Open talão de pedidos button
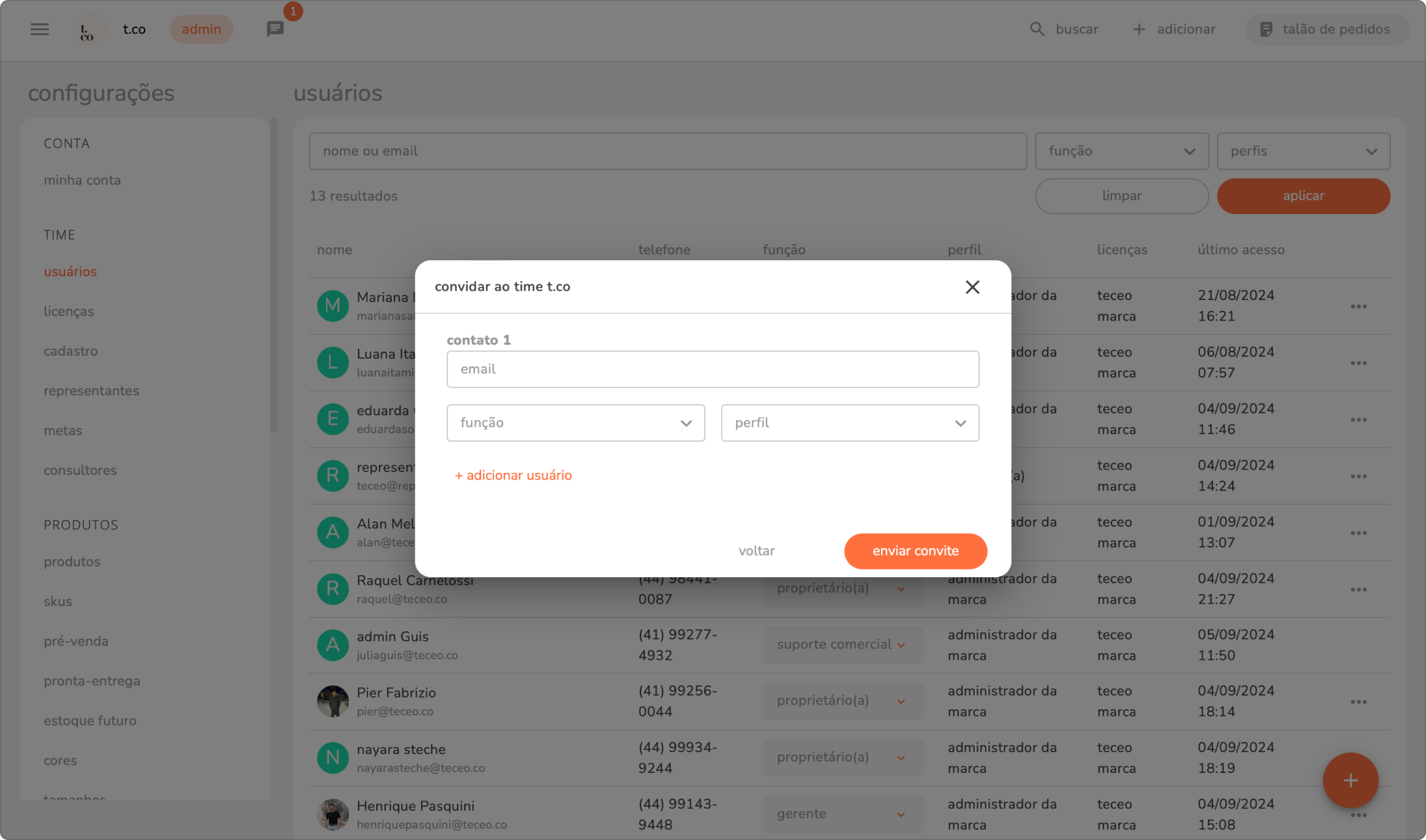1426x840 pixels. (1326, 29)
